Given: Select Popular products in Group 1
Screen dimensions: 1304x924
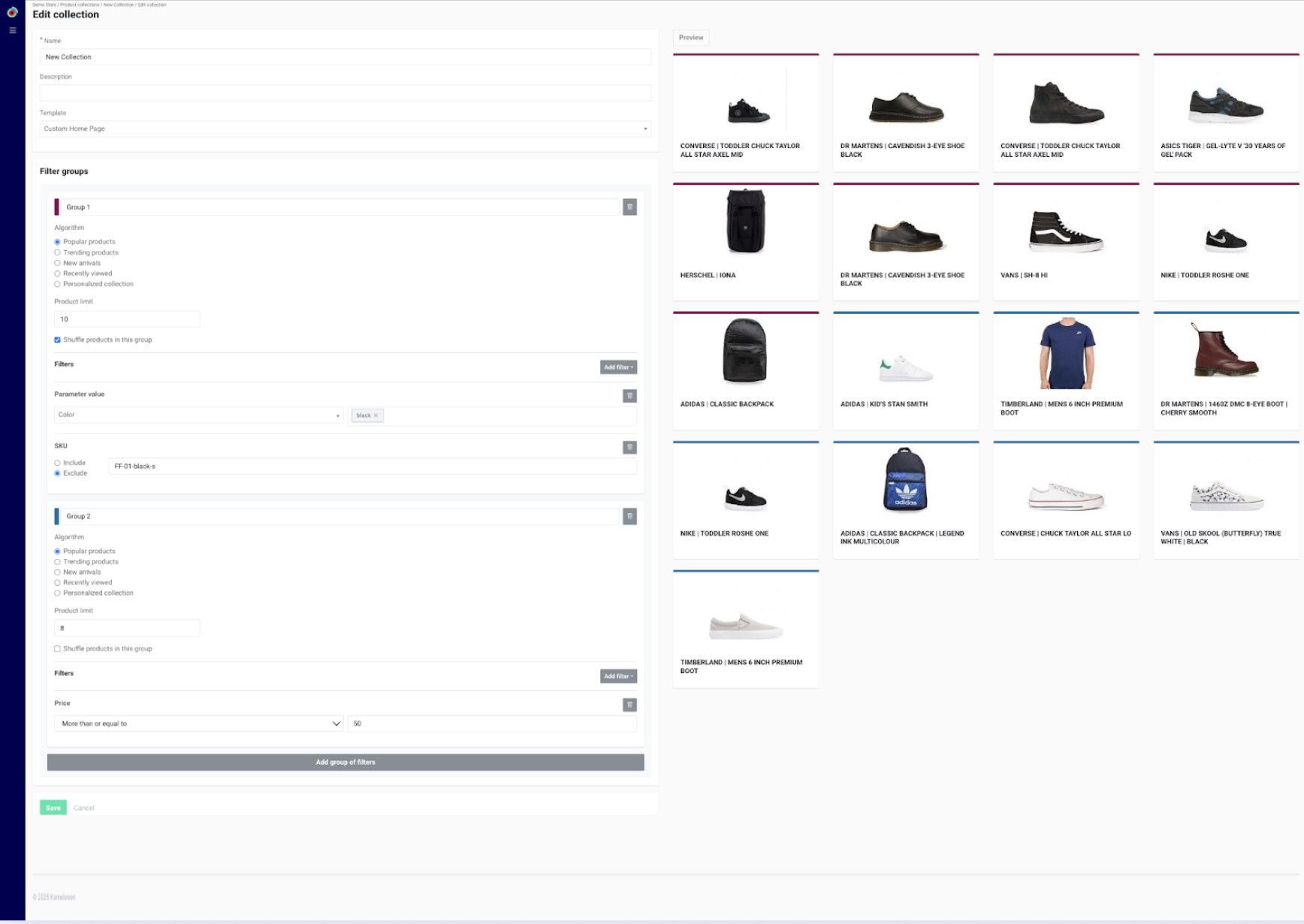Looking at the screenshot, I should point(57,242).
